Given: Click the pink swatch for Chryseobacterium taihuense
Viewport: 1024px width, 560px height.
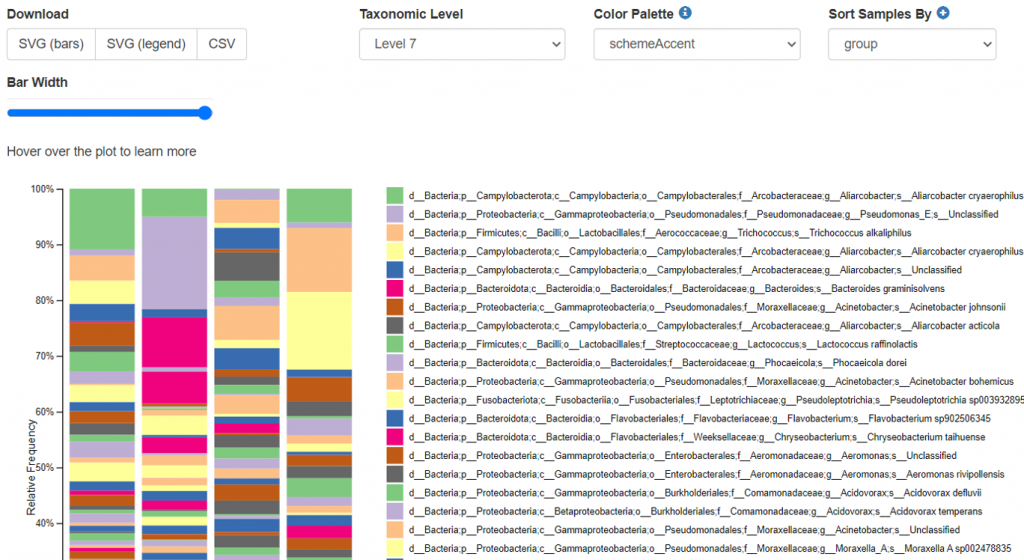Looking at the screenshot, I should (394, 437).
